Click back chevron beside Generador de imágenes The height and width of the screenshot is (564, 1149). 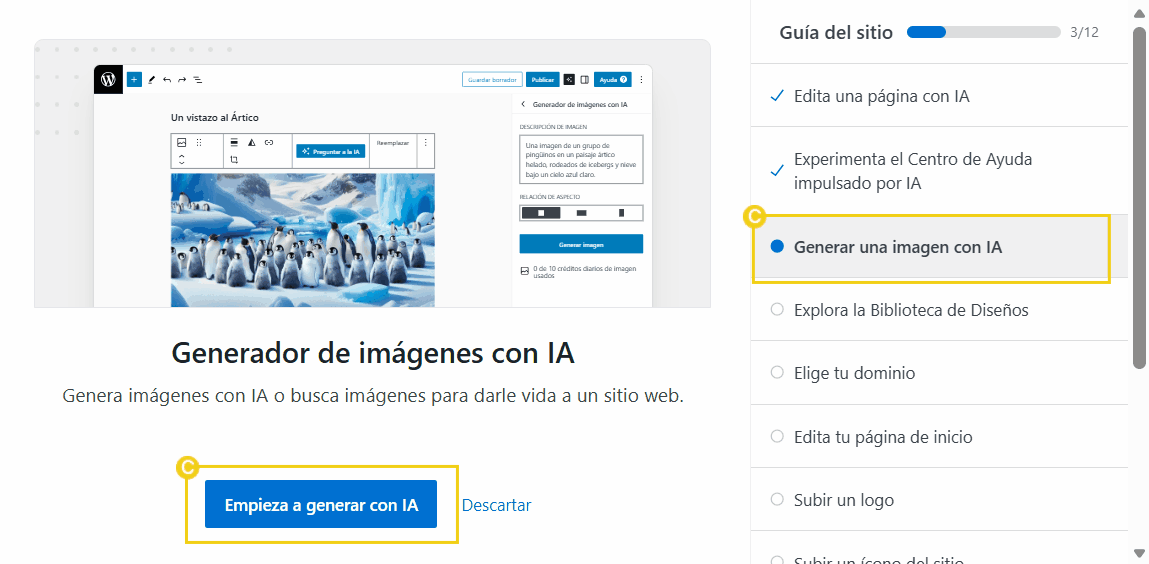523,104
